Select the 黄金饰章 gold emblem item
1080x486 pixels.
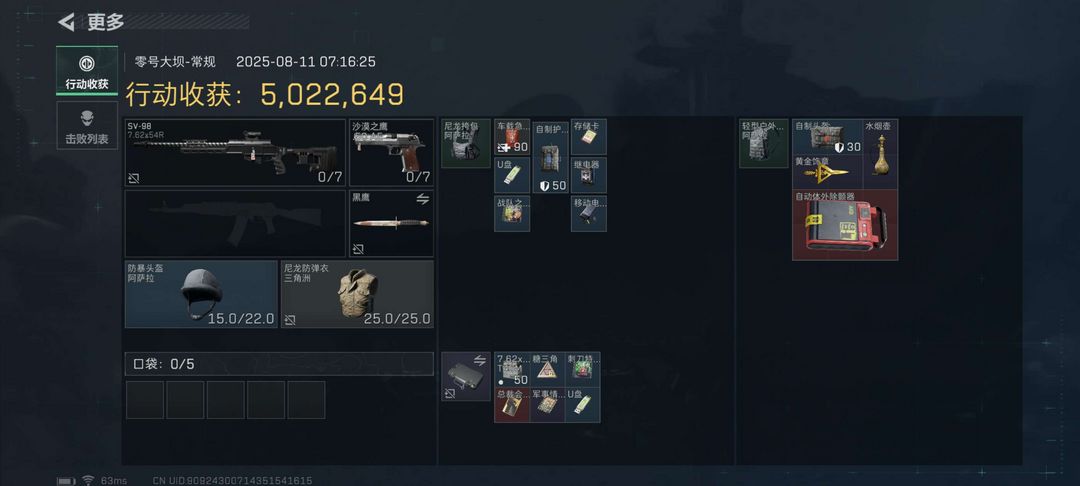827,172
